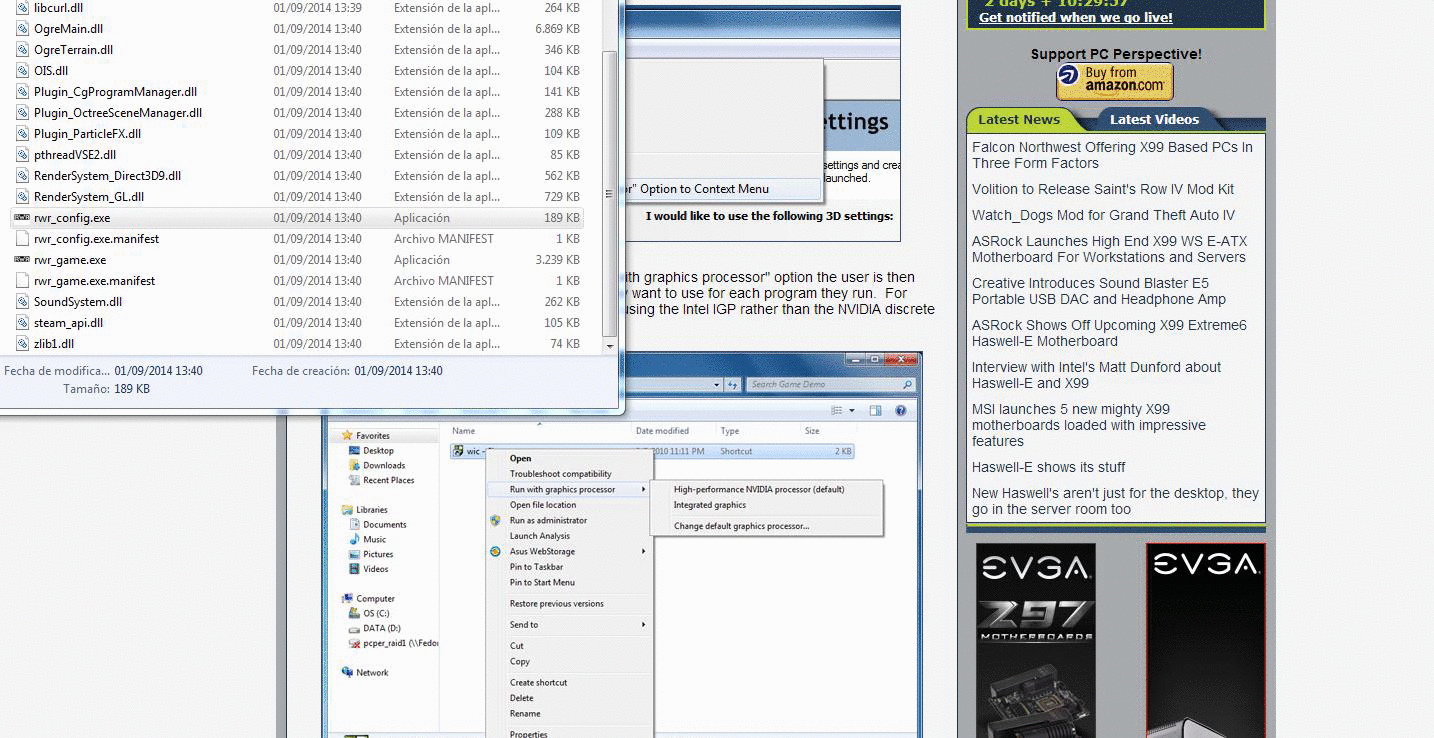The image size is (1434, 738).
Task: Select the SoundSystem.dll file icon
Action: [x=22, y=302]
